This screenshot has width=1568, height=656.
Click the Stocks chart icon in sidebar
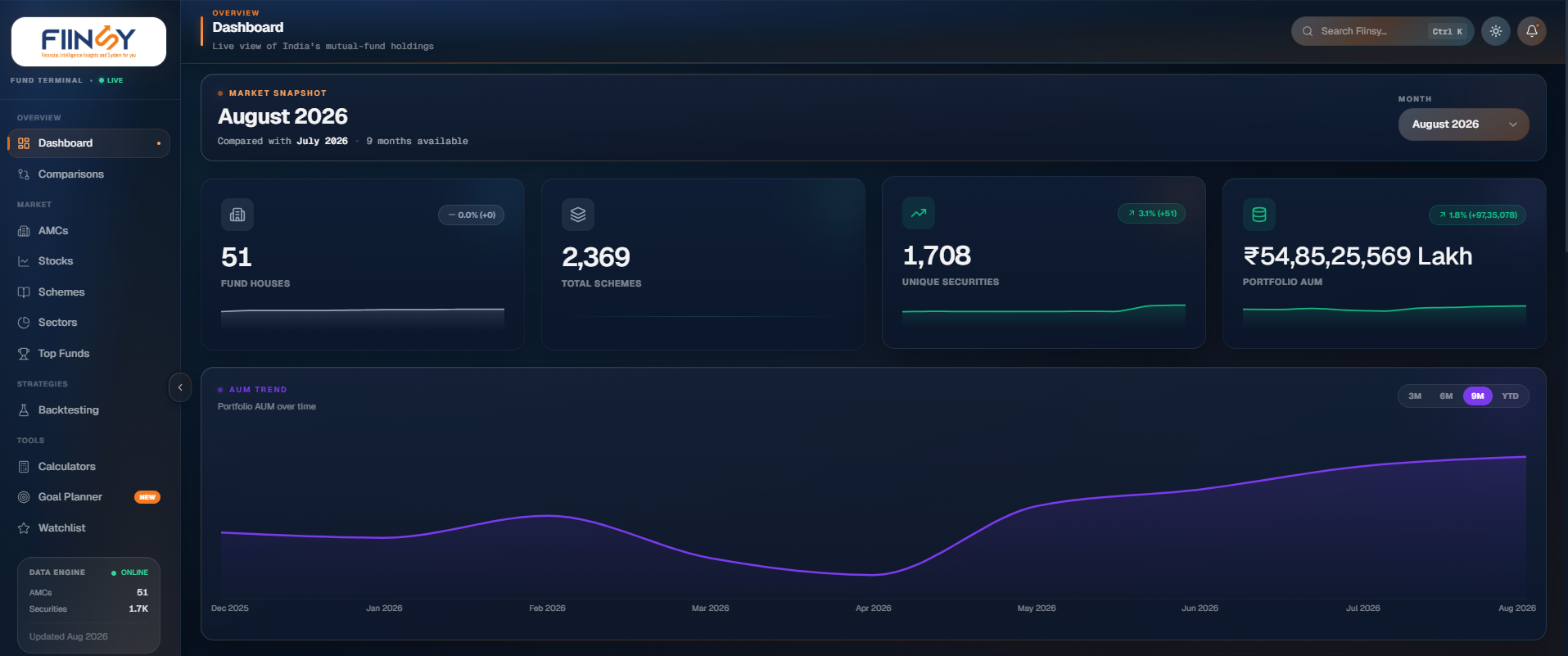pyautogui.click(x=24, y=261)
